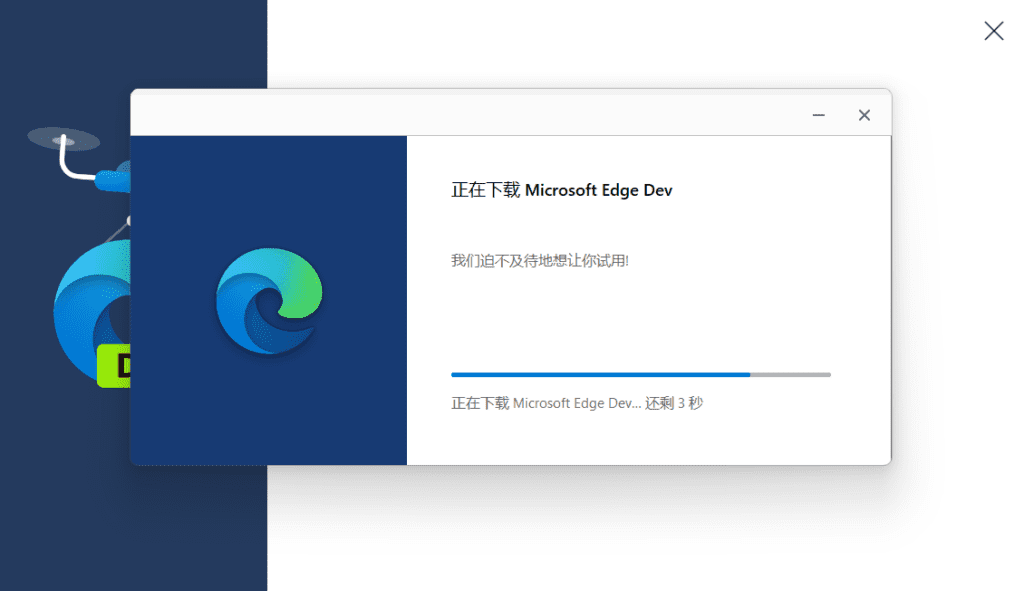The width and height of the screenshot is (1024, 591).
Task: Click the blue connector below the propeller
Action: [x=112, y=180]
